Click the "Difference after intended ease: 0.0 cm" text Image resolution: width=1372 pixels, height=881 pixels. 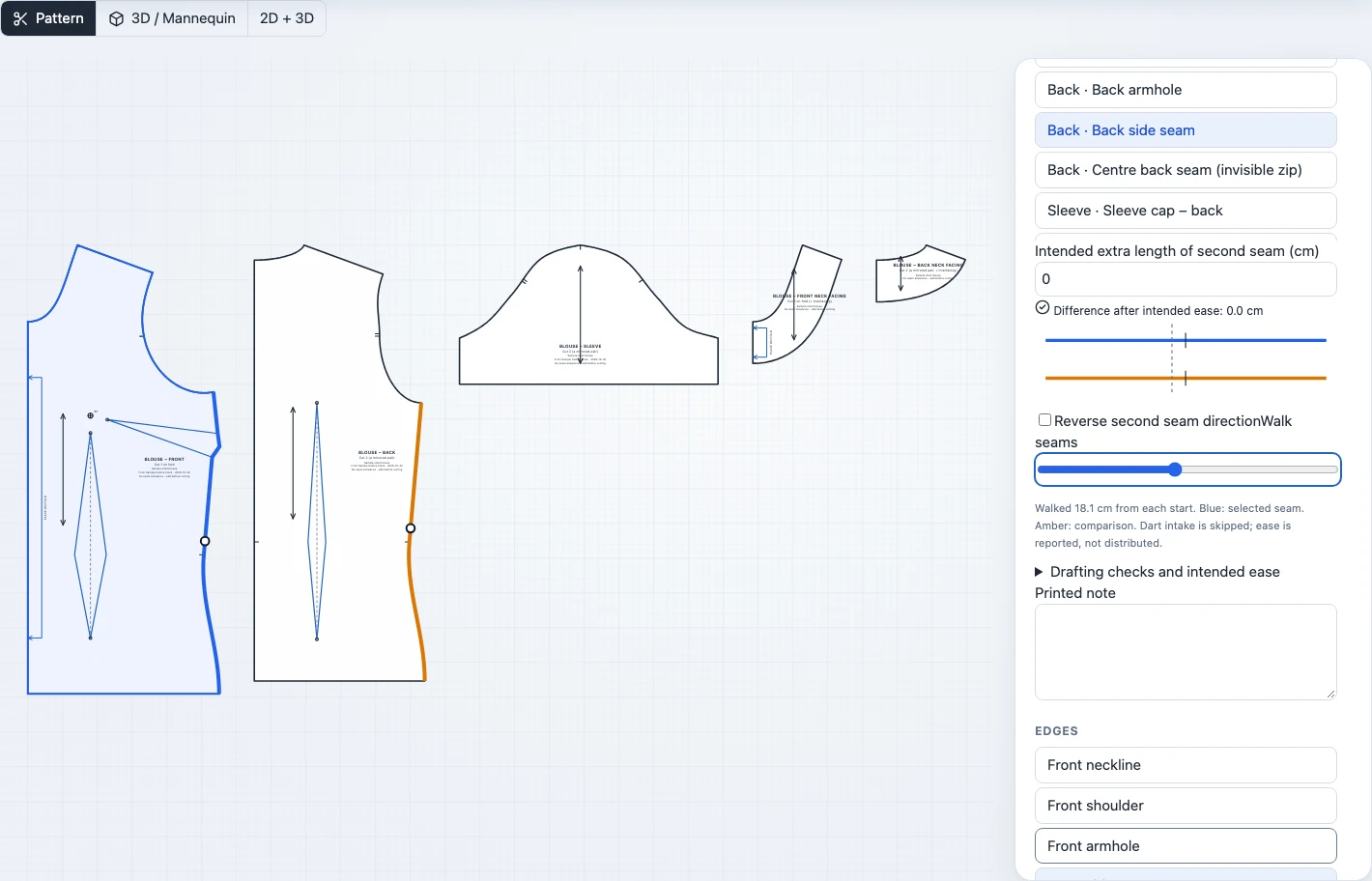tap(1158, 311)
